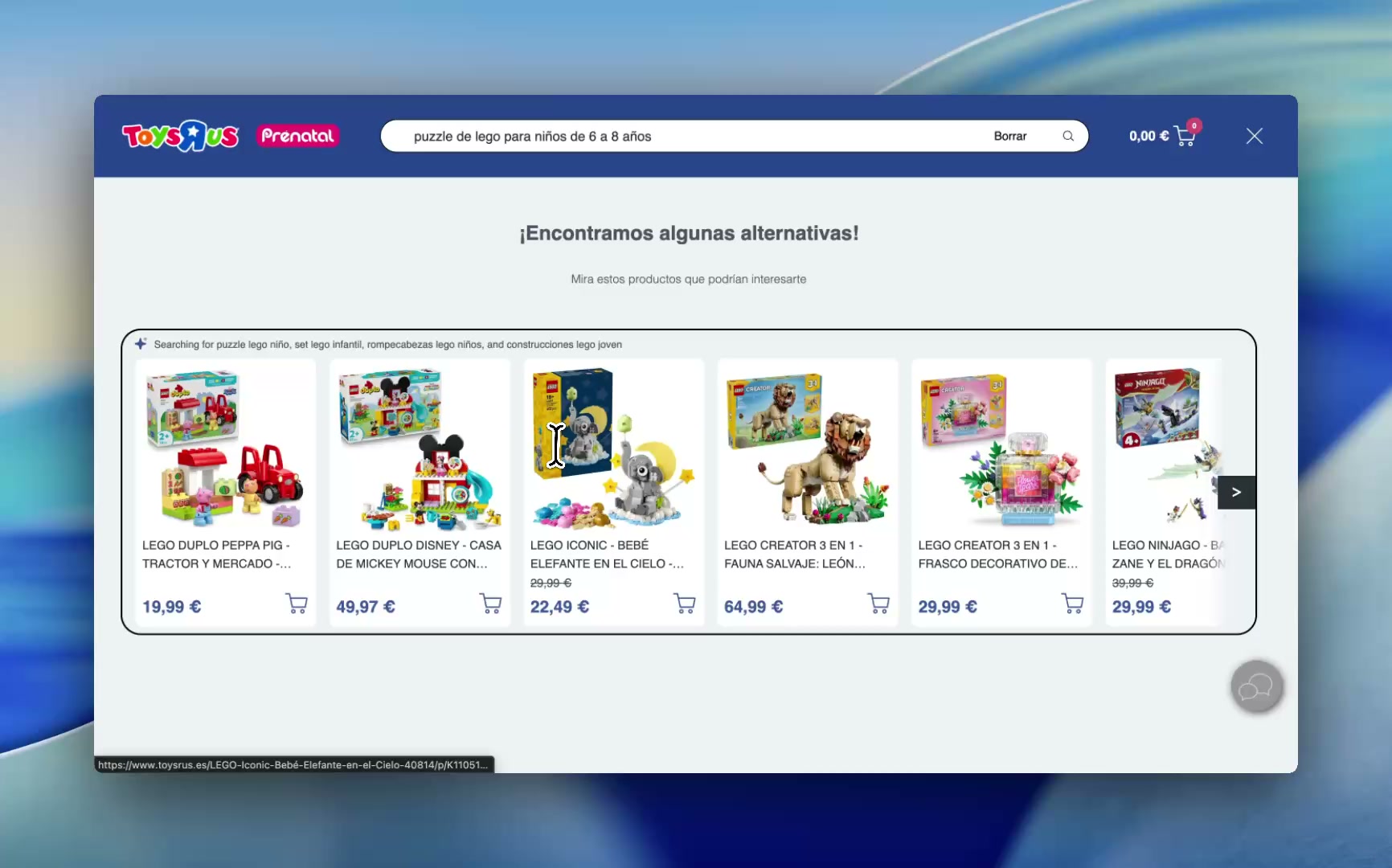The image size is (1392, 868).
Task: Click the 64,99 € price
Action: click(x=753, y=607)
